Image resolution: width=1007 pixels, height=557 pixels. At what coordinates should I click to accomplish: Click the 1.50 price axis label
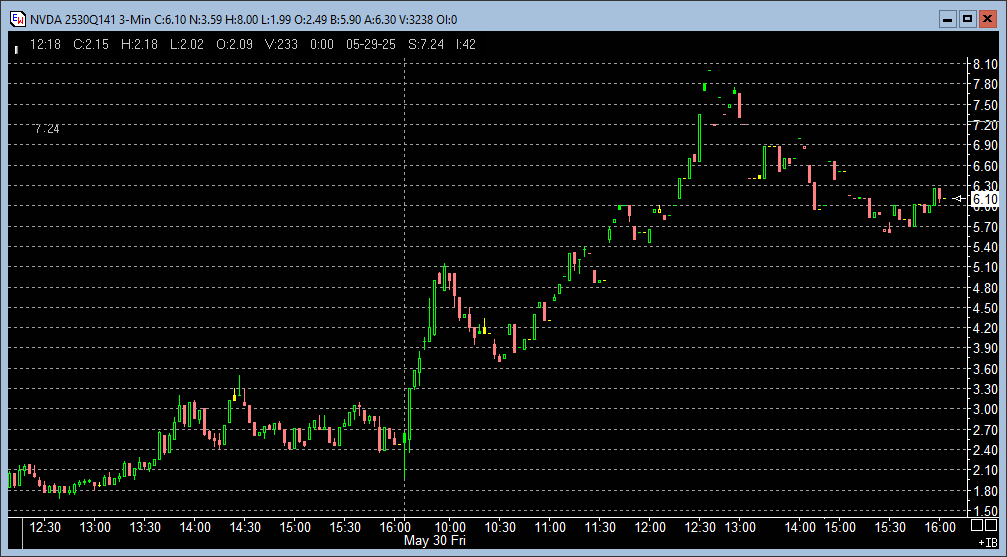coord(985,511)
